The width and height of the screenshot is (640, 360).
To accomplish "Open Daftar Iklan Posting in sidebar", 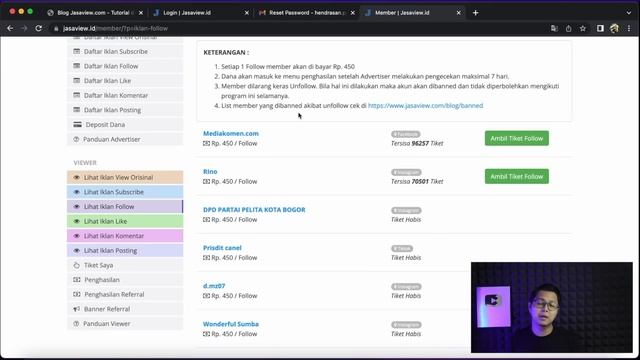I will pos(125,110).
